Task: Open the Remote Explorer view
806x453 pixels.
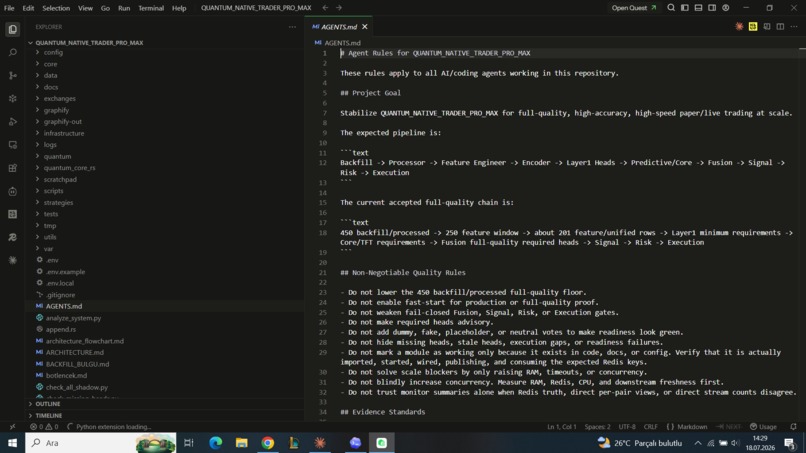Action: [x=13, y=145]
